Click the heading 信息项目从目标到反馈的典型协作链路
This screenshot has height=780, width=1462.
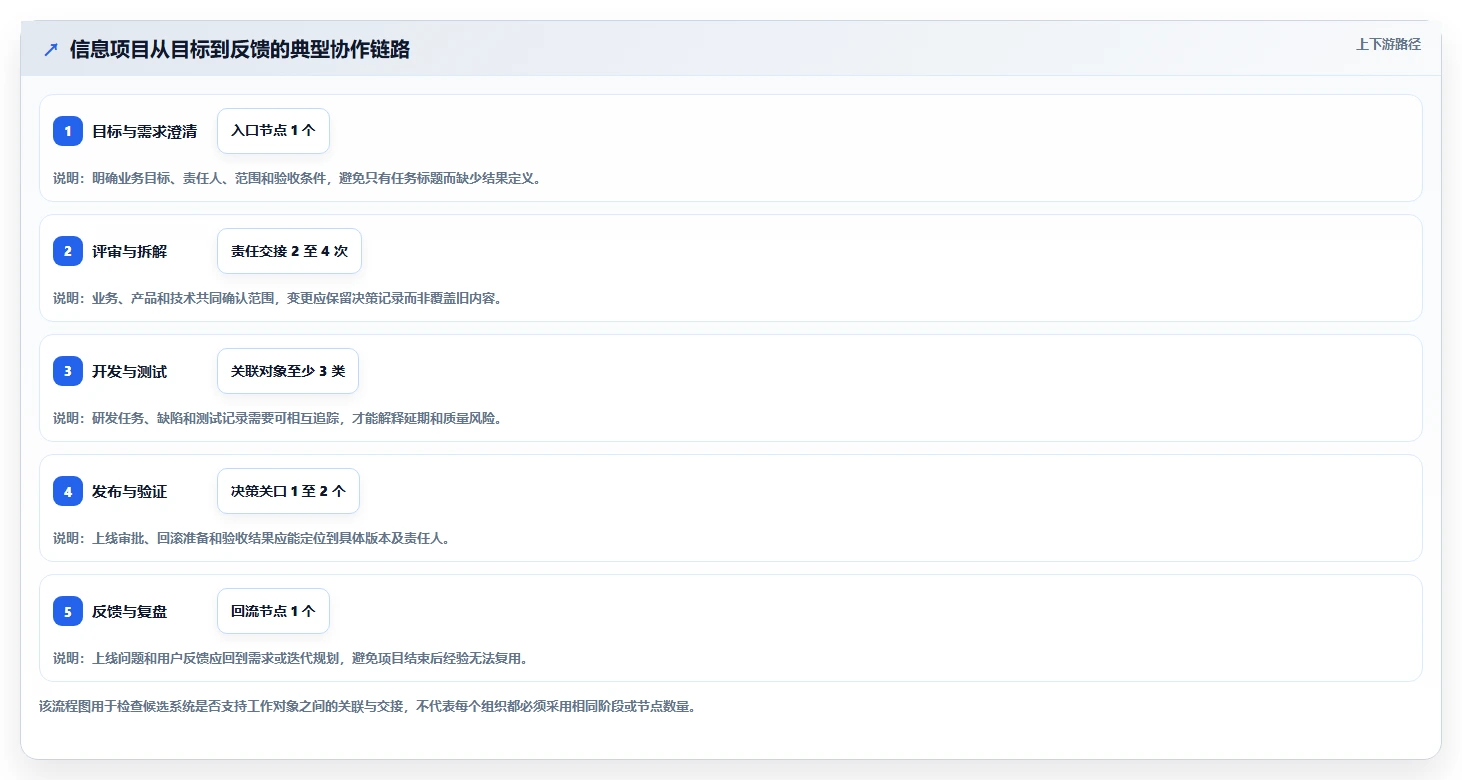click(240, 50)
